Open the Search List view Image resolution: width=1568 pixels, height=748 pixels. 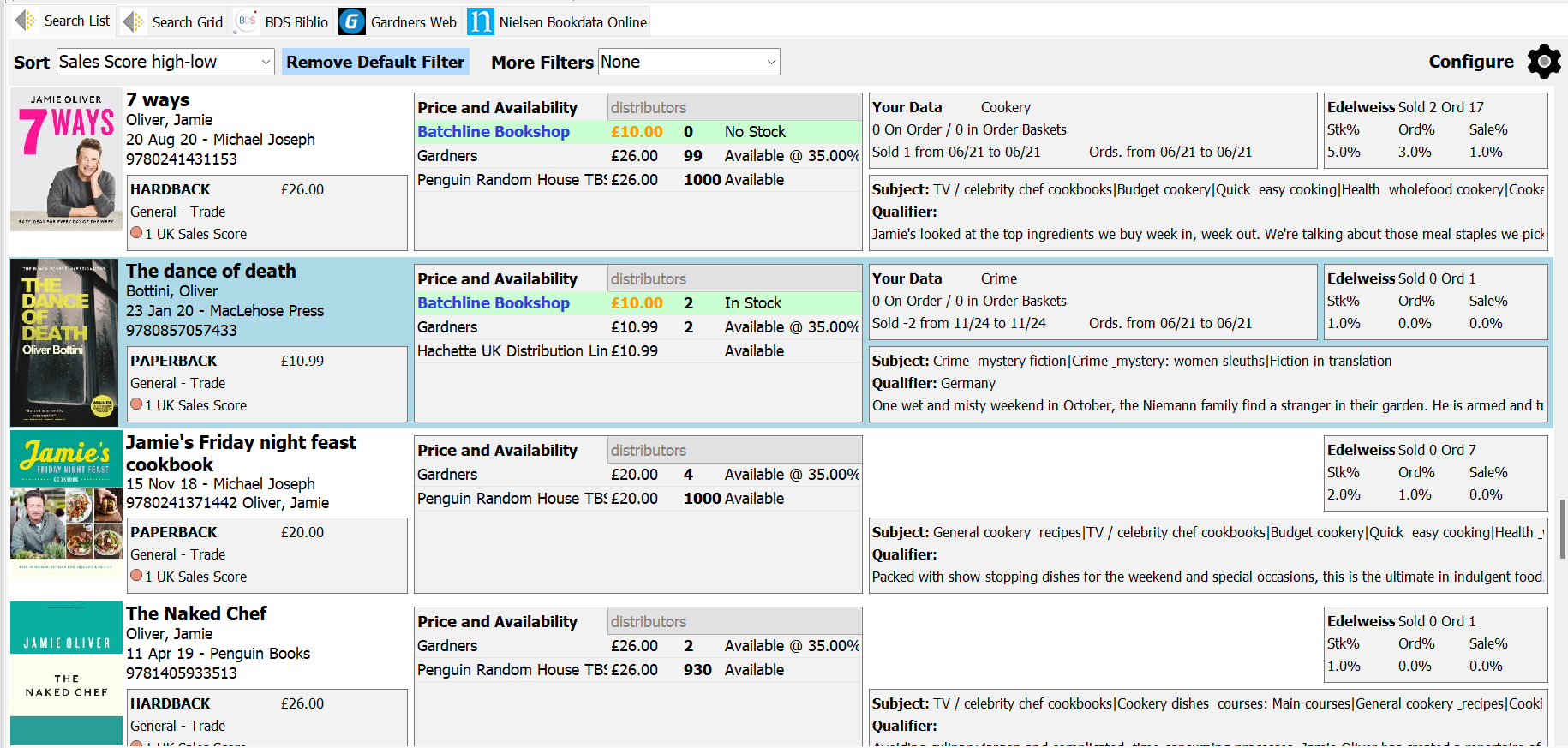pyautogui.click(x=63, y=21)
